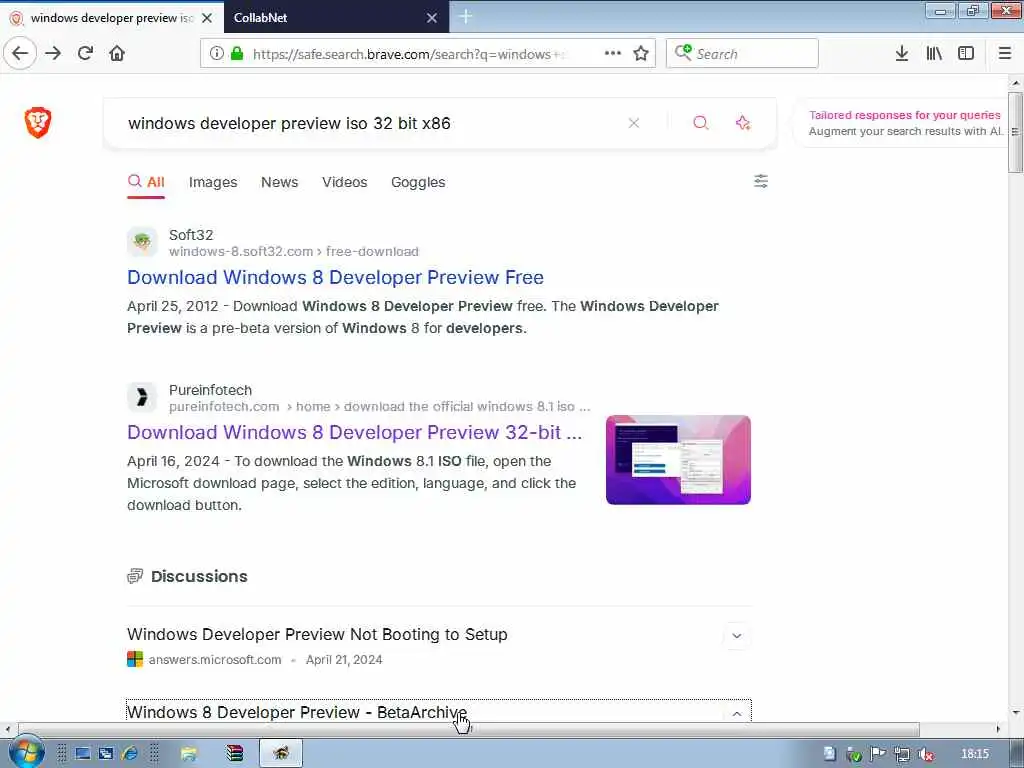The width and height of the screenshot is (1024, 768).
Task: Open the Firefox hamburger menu
Action: (1004, 53)
